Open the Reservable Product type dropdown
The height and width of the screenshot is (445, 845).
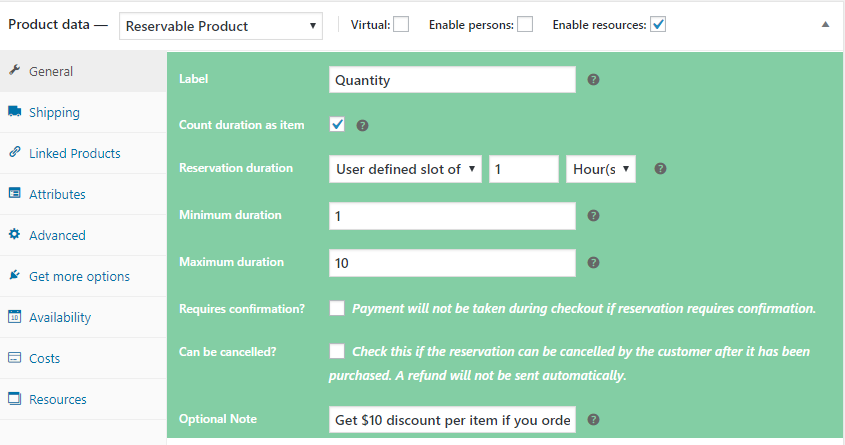221,25
